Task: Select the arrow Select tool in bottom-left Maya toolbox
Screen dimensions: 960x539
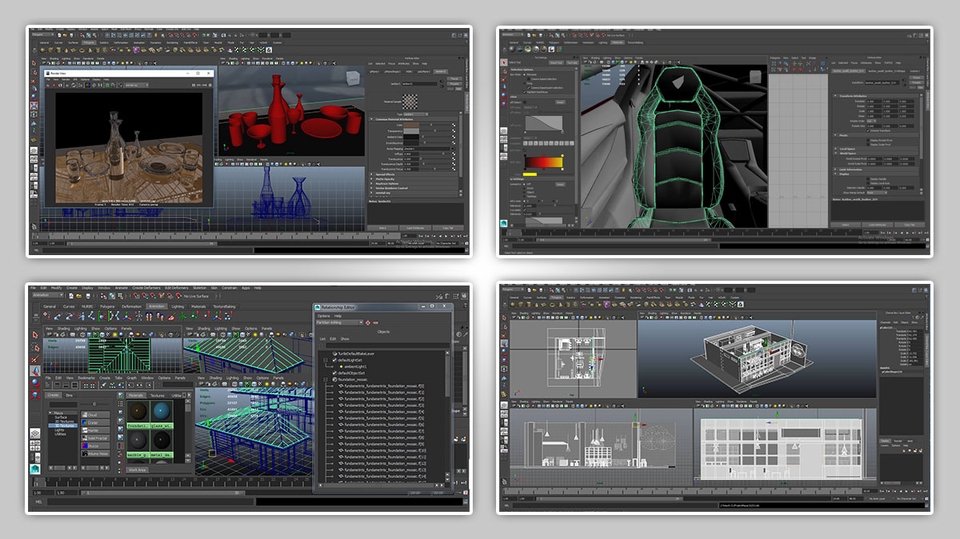Action: click(x=35, y=334)
